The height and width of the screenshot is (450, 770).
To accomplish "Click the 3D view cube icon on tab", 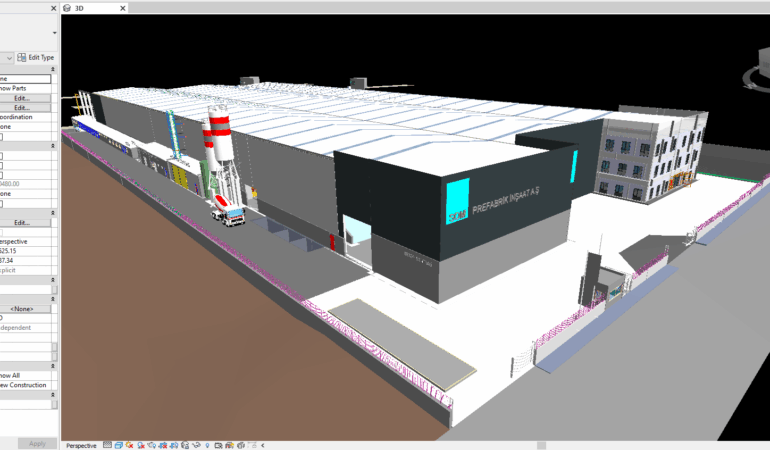I will tap(67, 7).
